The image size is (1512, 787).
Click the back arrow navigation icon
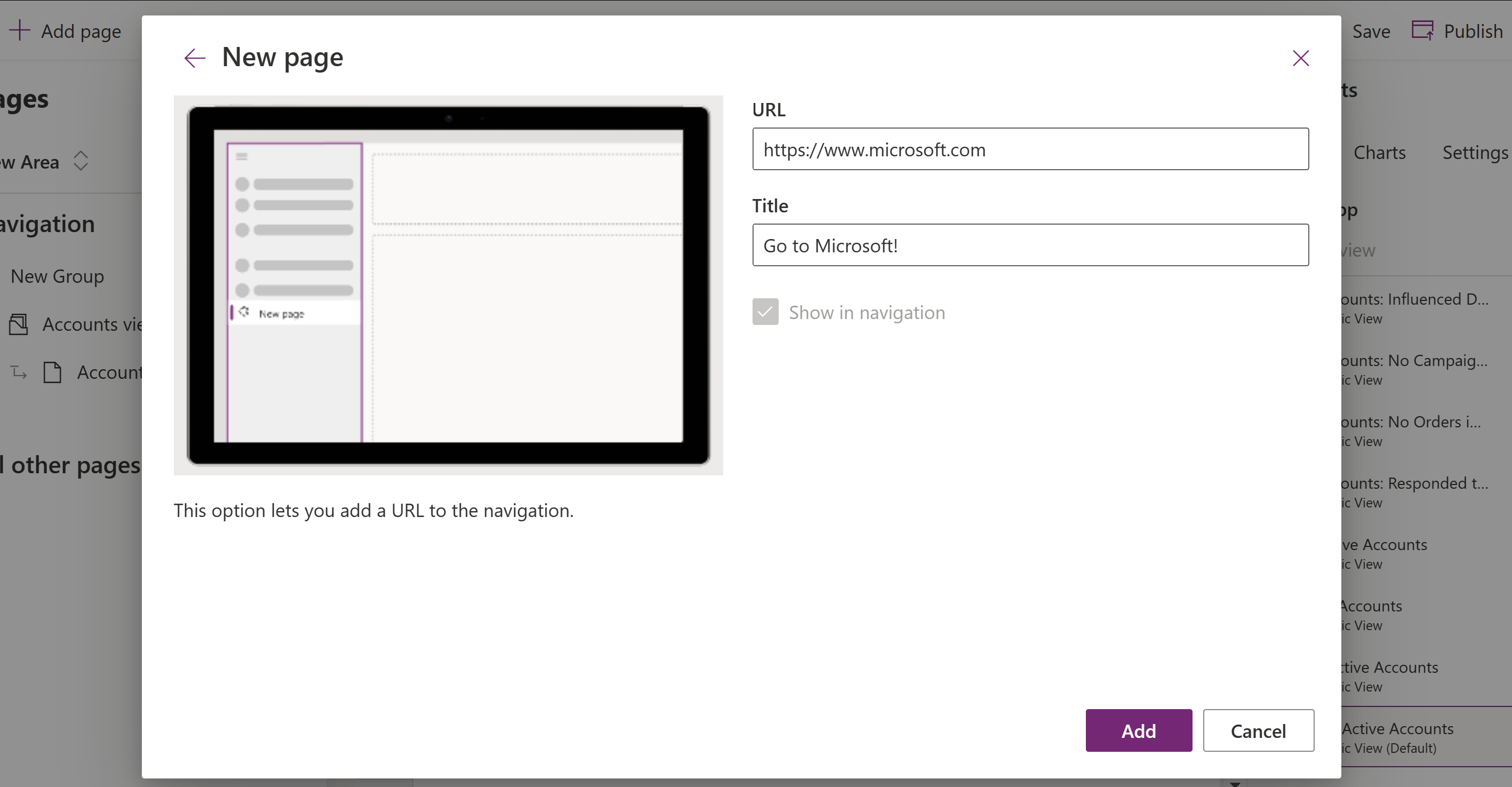click(194, 57)
